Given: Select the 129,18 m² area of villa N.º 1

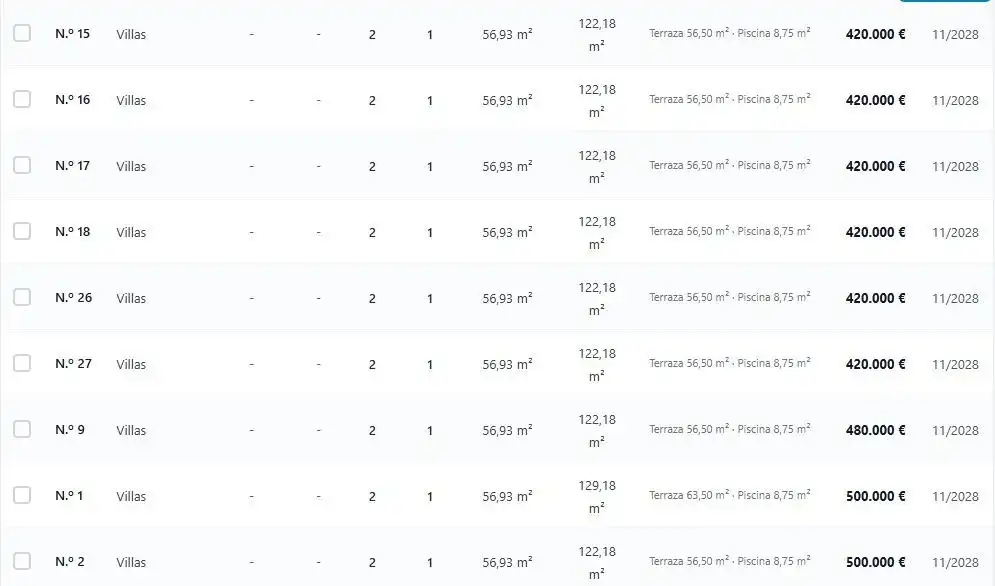Looking at the screenshot, I should [596, 496].
